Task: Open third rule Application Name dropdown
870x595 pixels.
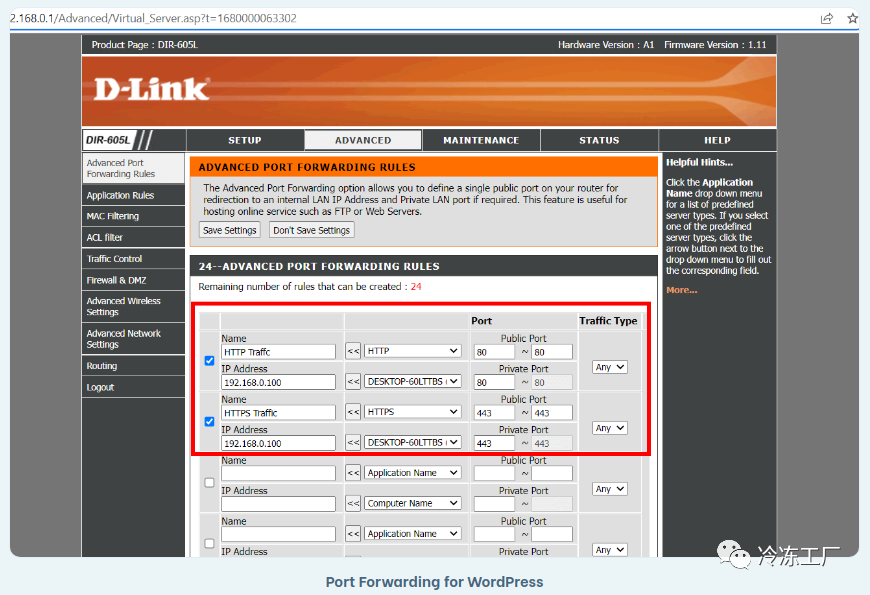Action: click(413, 473)
